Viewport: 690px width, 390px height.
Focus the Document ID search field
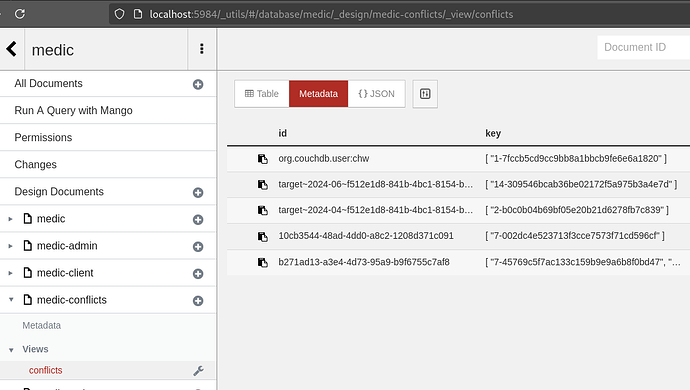click(643, 47)
